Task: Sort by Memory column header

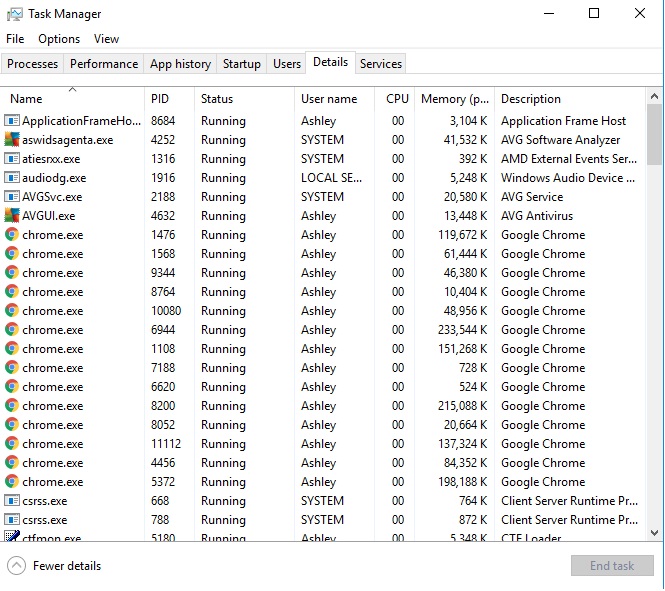Action: 454,99
